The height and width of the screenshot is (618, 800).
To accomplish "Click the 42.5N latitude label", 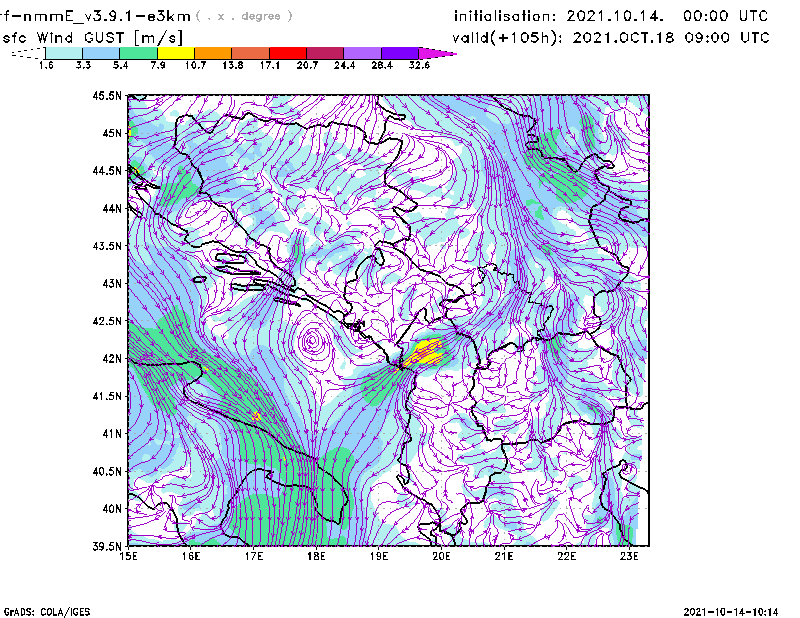I will (x=107, y=321).
